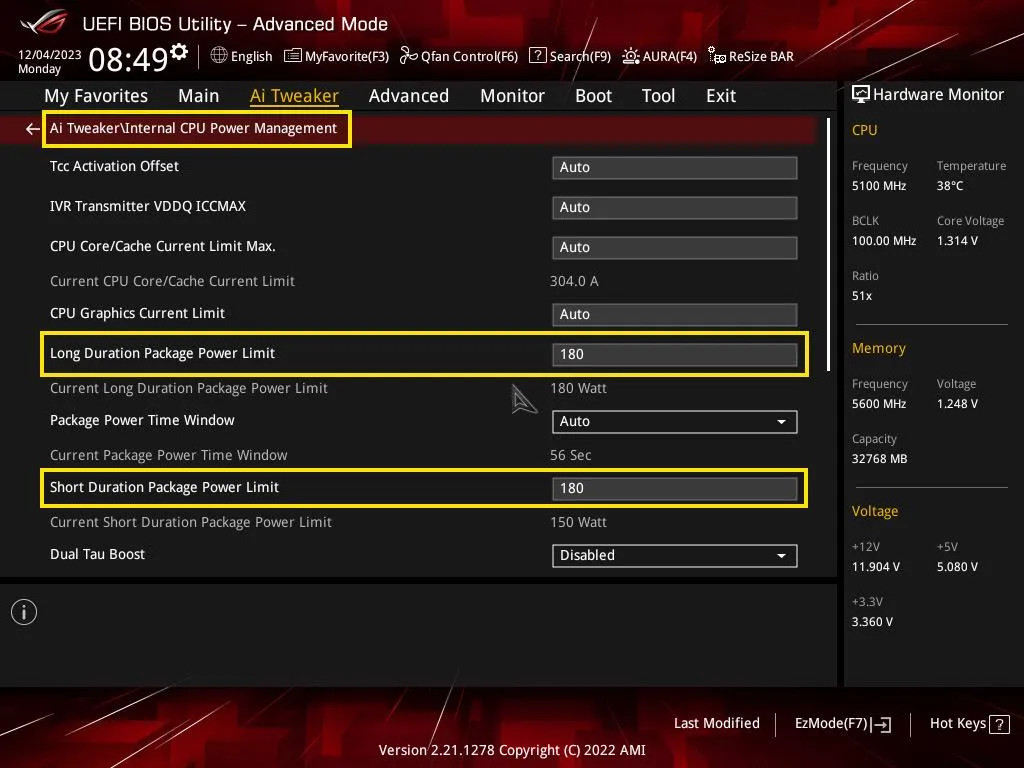Click the back arrow beside the breadcrumb
Viewport: 1024px width, 768px height.
coord(32,129)
